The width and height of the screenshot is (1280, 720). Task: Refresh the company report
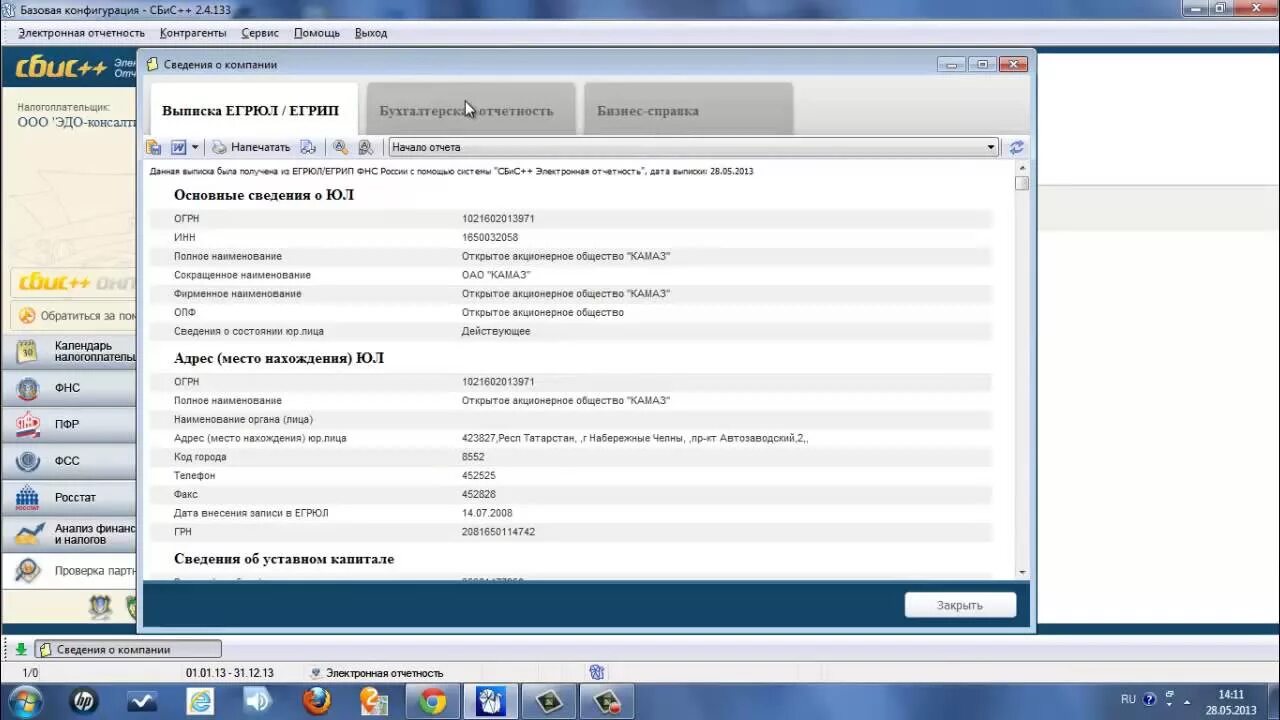click(1017, 147)
